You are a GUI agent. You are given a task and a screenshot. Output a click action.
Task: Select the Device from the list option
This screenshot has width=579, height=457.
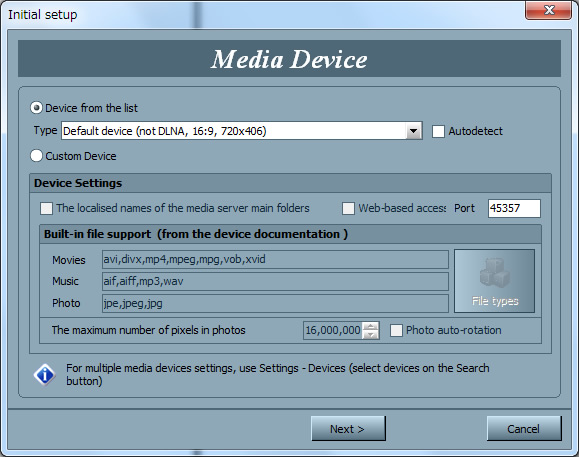click(x=36, y=108)
